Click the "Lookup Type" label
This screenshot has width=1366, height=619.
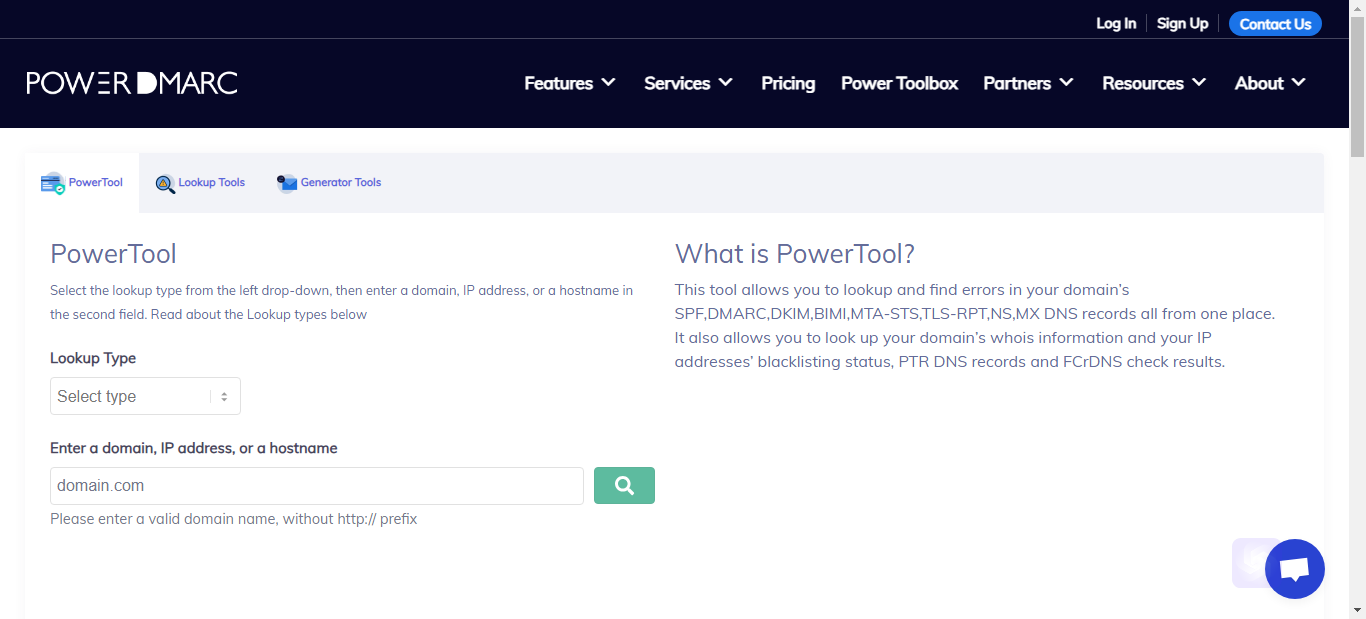pyautogui.click(x=93, y=358)
